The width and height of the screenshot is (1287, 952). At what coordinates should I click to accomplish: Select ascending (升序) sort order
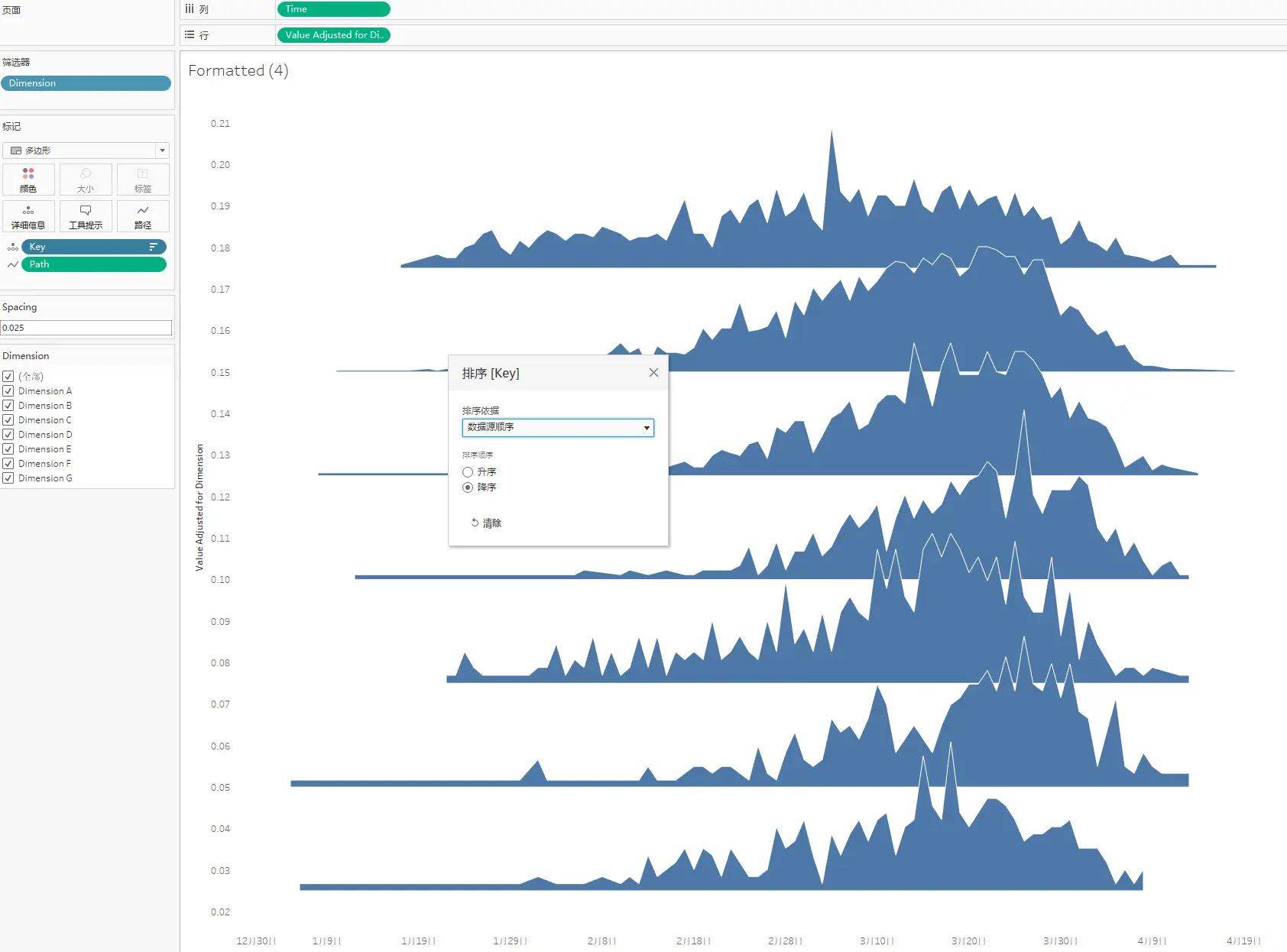point(468,472)
